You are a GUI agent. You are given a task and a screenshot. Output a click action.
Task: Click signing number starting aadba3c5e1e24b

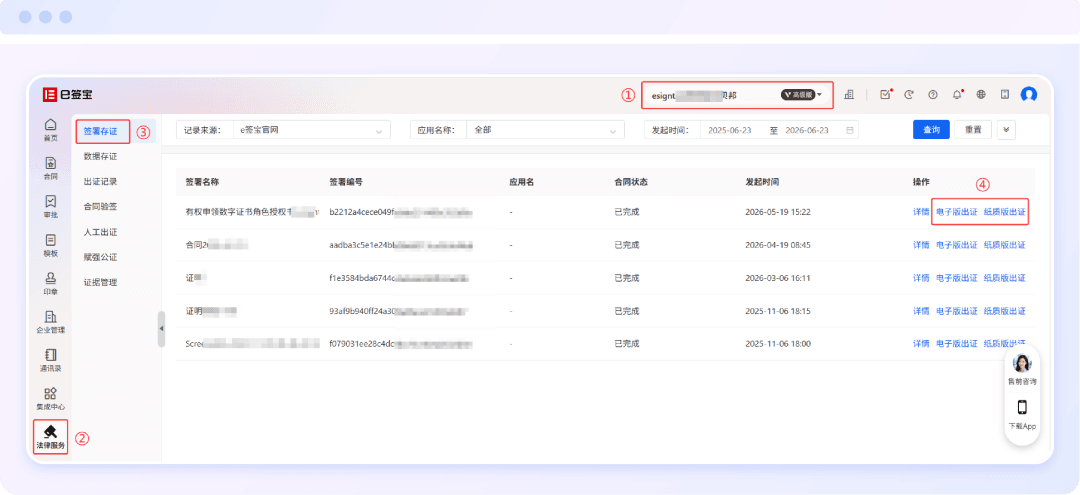[x=401, y=245]
